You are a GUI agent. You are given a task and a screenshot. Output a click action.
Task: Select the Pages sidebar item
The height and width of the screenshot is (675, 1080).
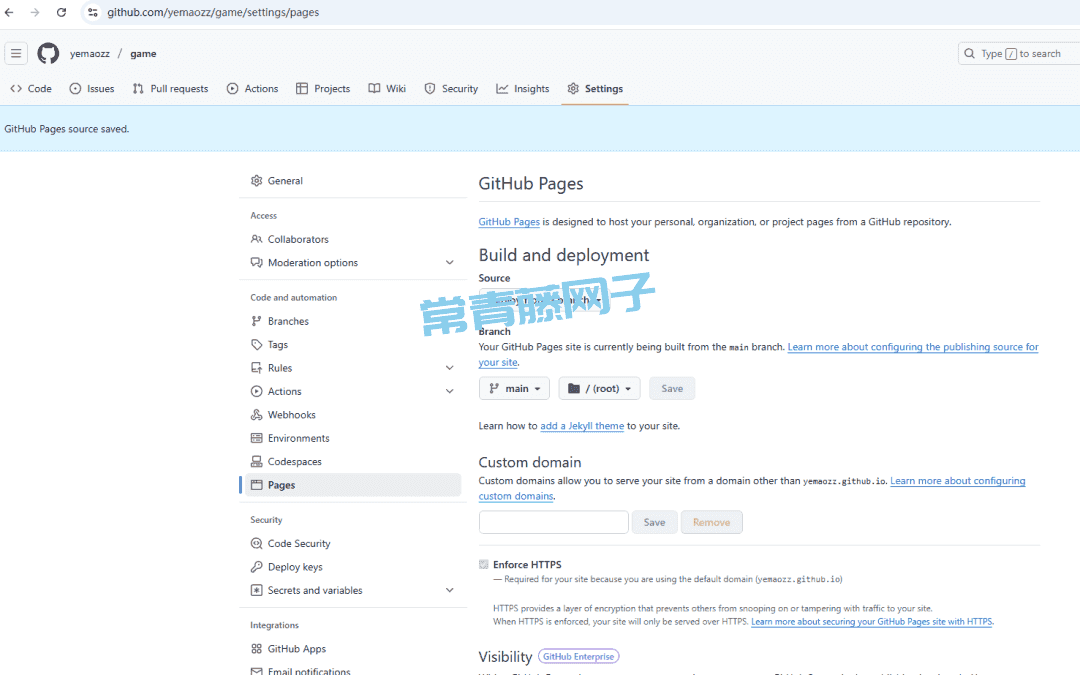coord(353,485)
